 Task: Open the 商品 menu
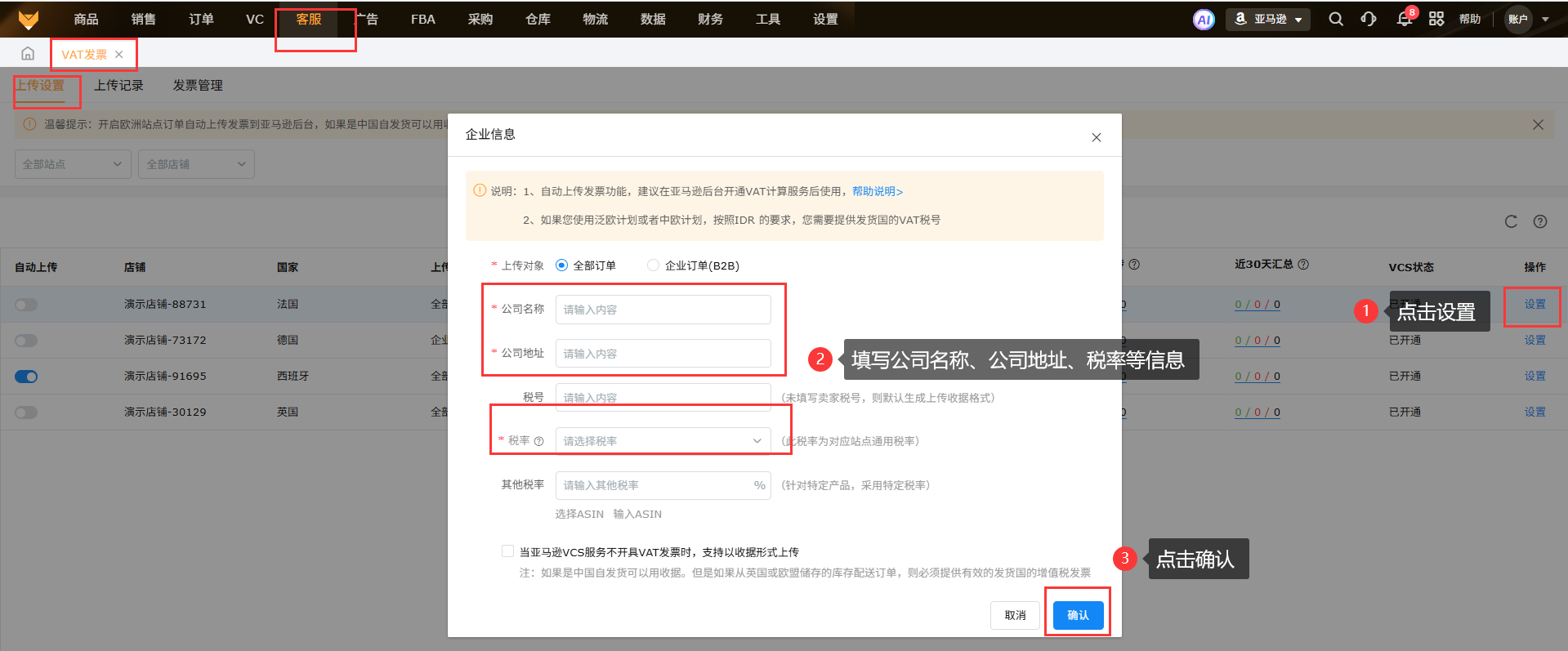click(86, 19)
